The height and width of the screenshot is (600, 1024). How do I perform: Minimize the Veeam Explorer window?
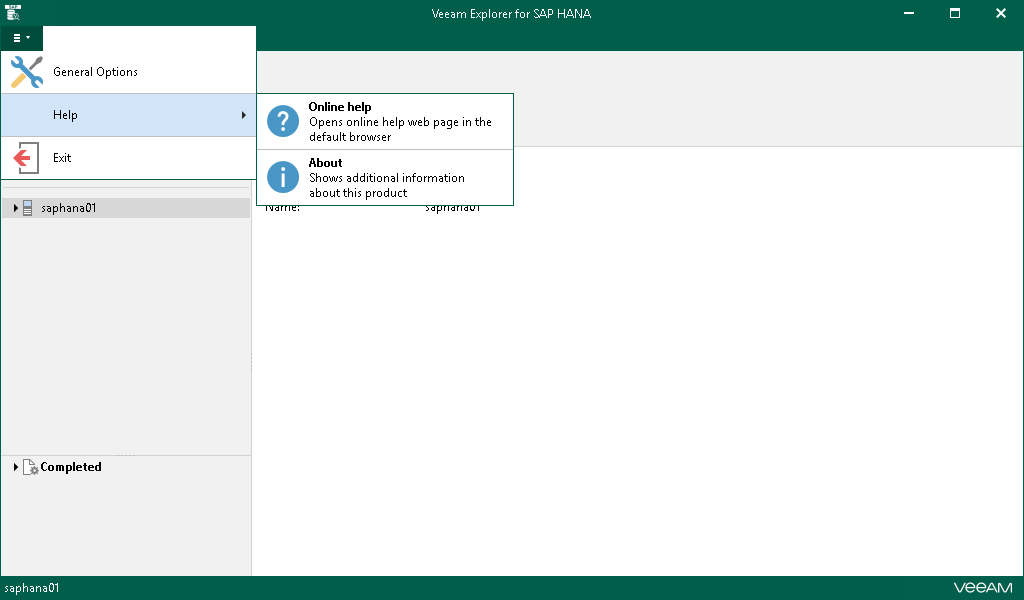coord(908,13)
